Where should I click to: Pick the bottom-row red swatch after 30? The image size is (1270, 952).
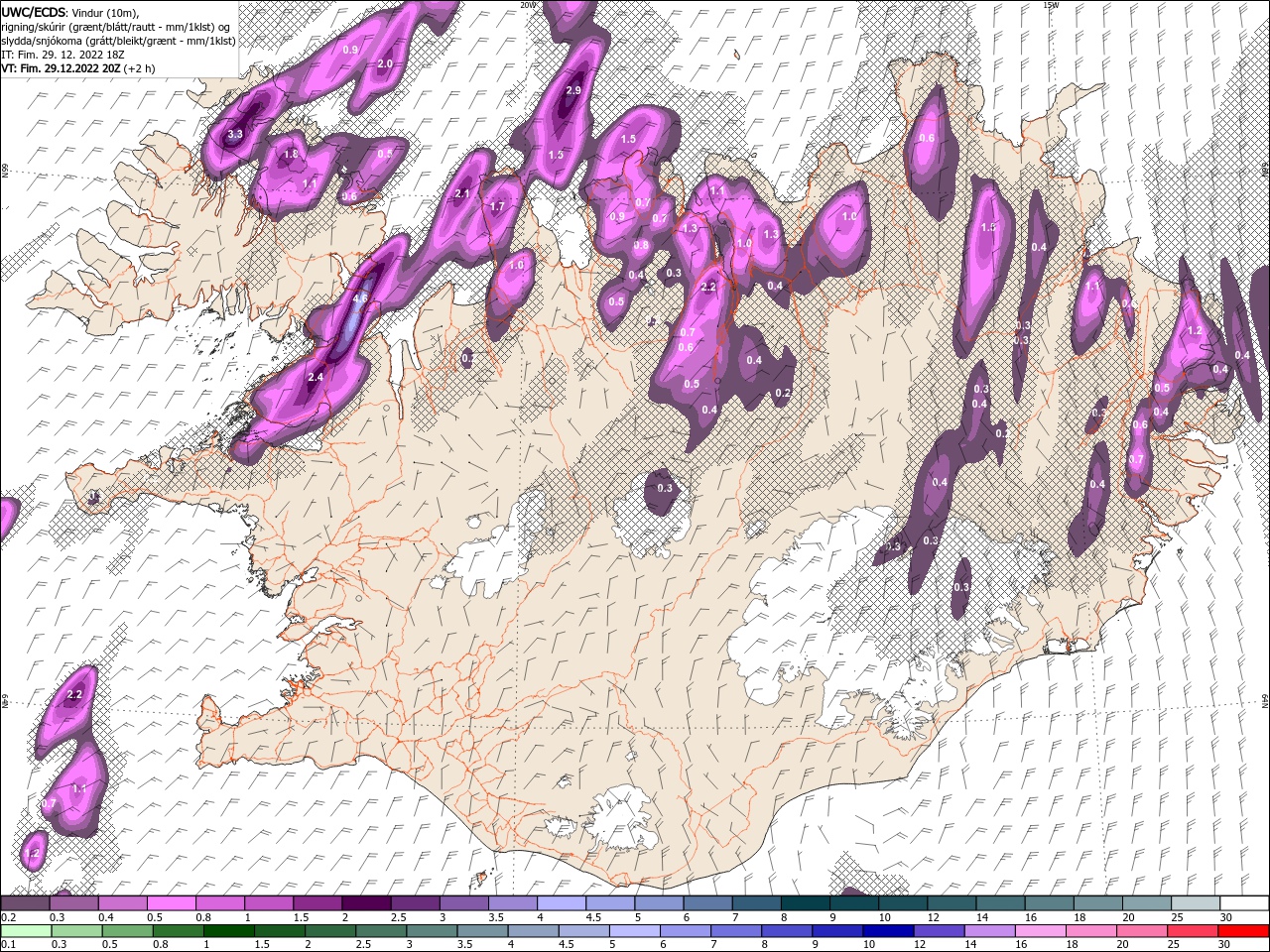pyautogui.click(x=1242, y=931)
